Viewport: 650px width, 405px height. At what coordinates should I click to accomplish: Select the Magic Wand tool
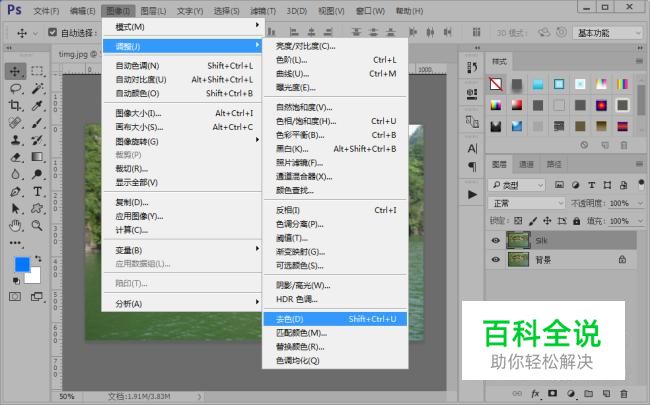[x=37, y=88]
